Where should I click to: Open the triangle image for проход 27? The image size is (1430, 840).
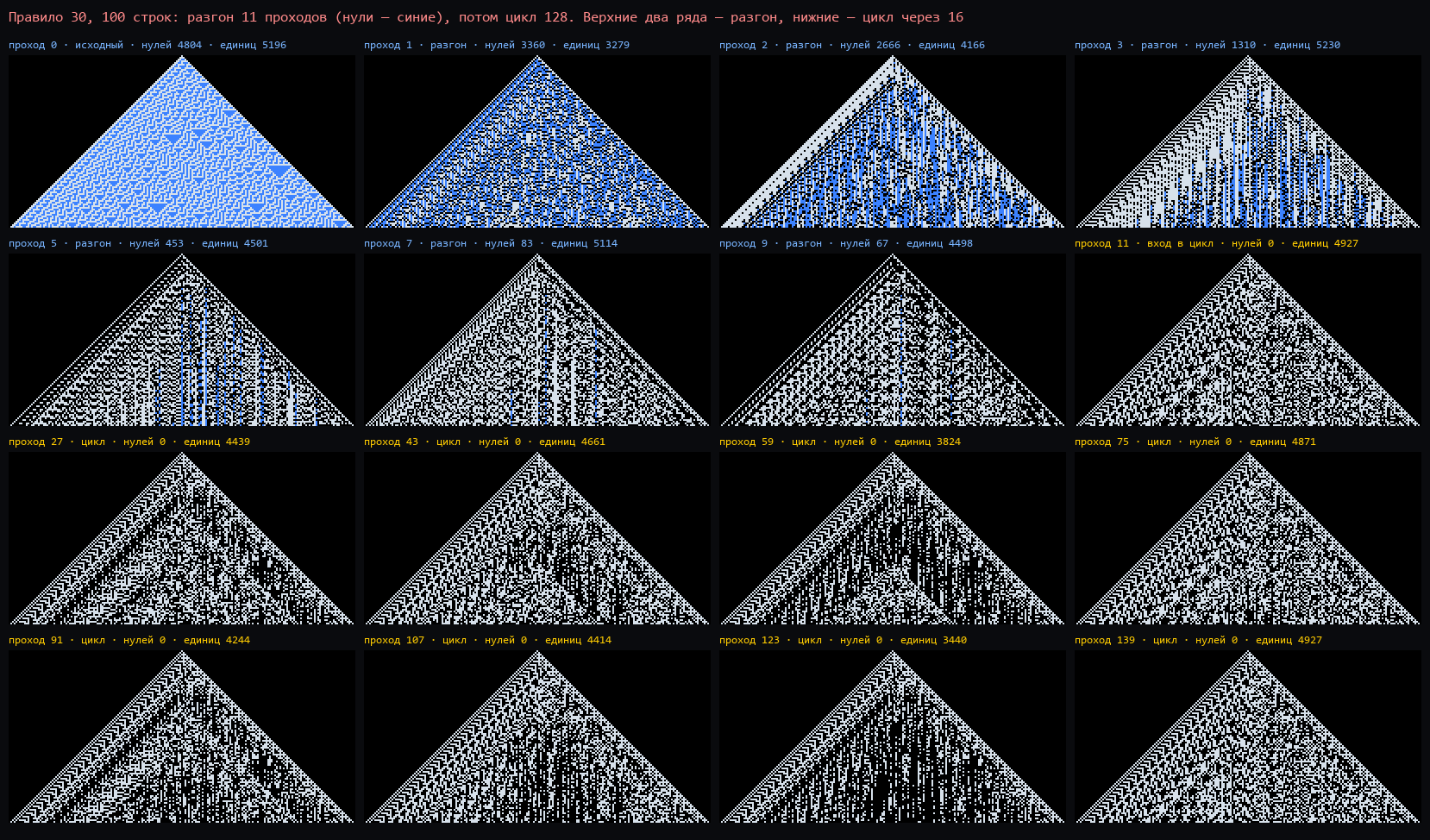pos(182,538)
